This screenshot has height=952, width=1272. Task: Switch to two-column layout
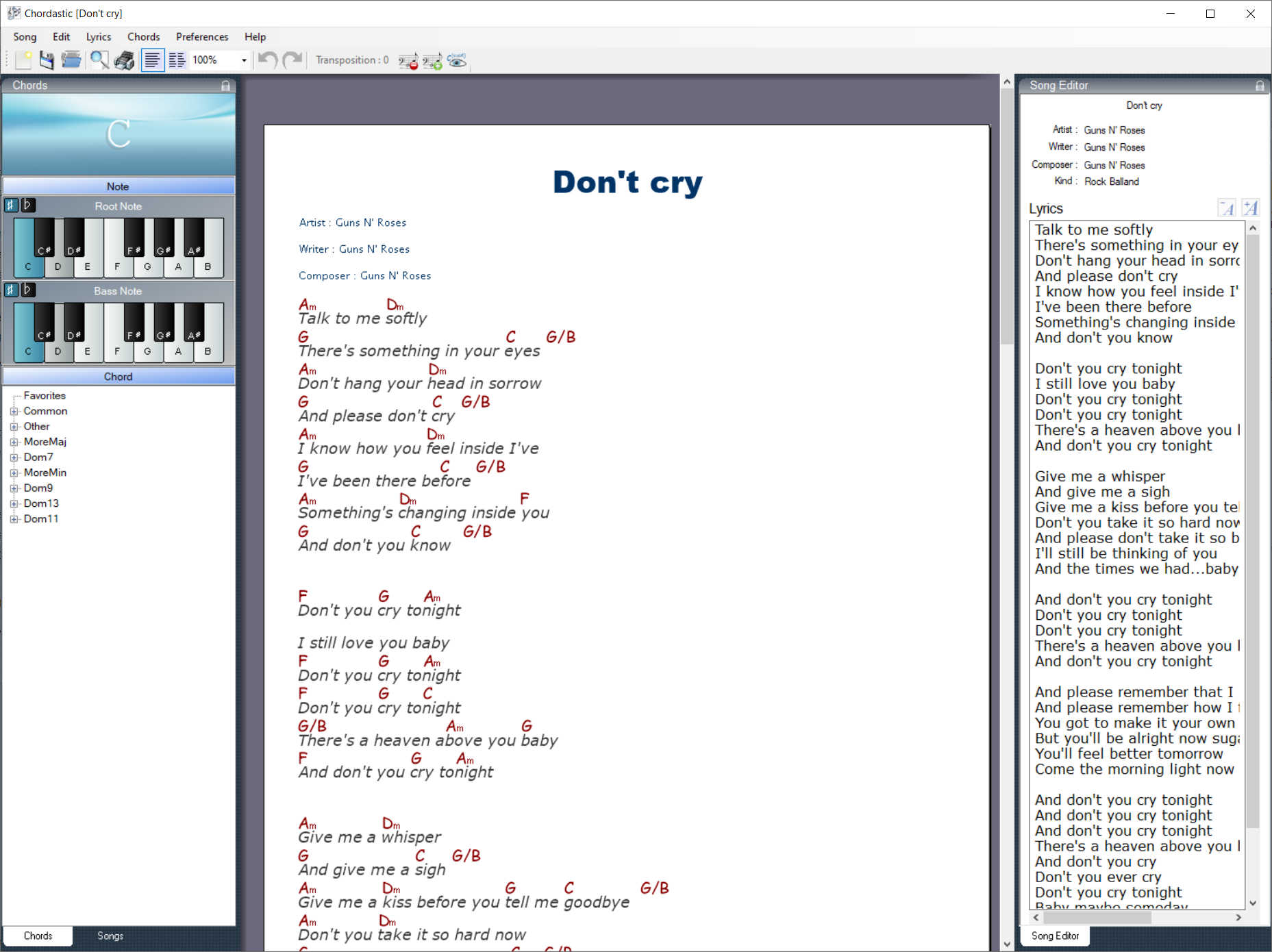click(177, 60)
